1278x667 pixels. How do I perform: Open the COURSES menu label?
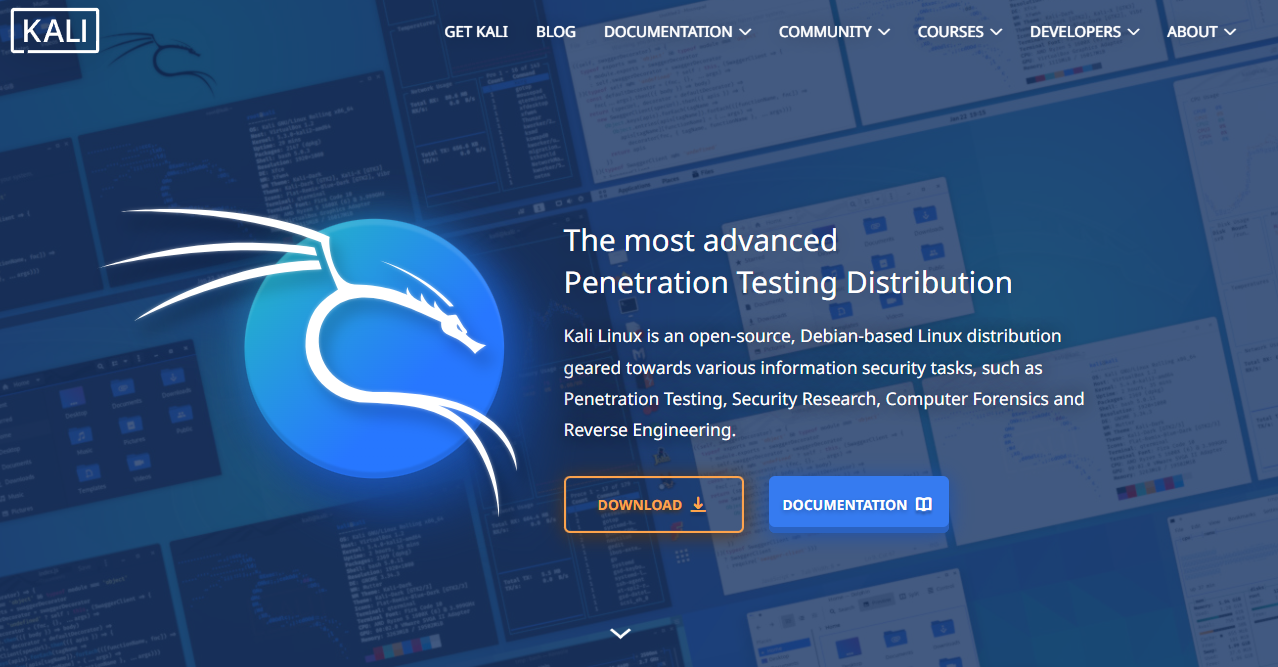(x=951, y=32)
